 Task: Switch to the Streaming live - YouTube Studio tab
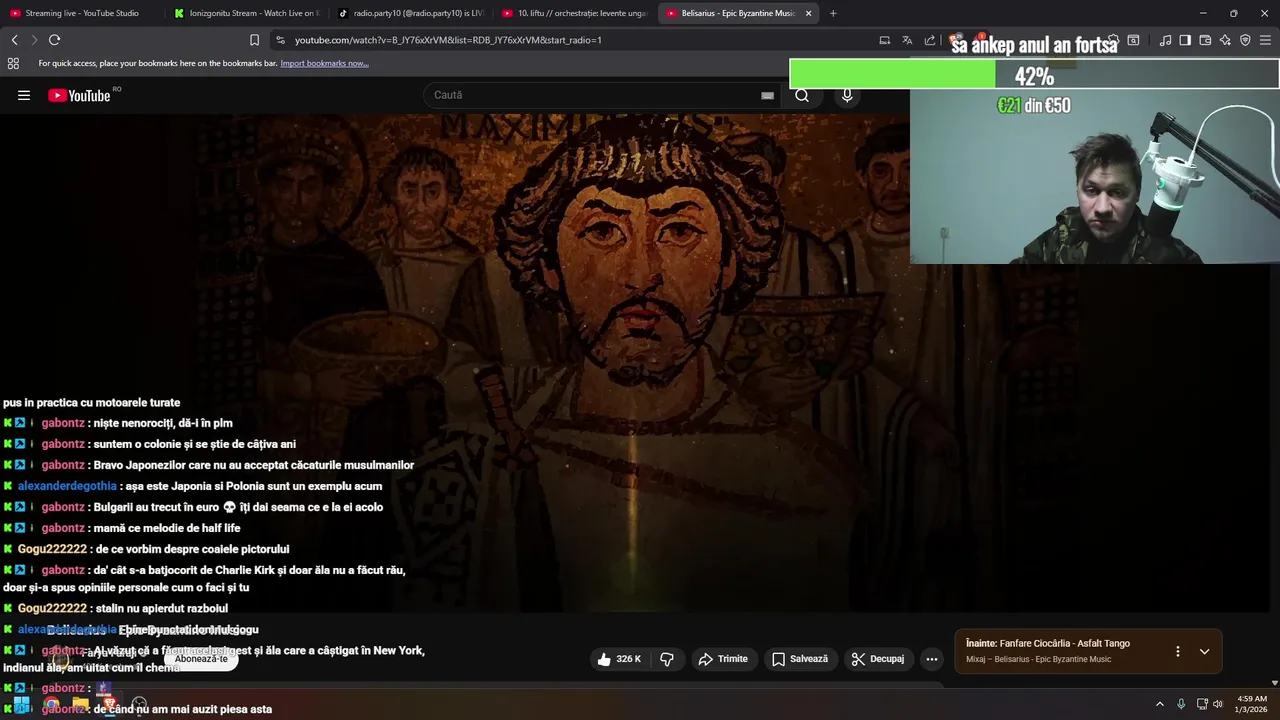81,13
